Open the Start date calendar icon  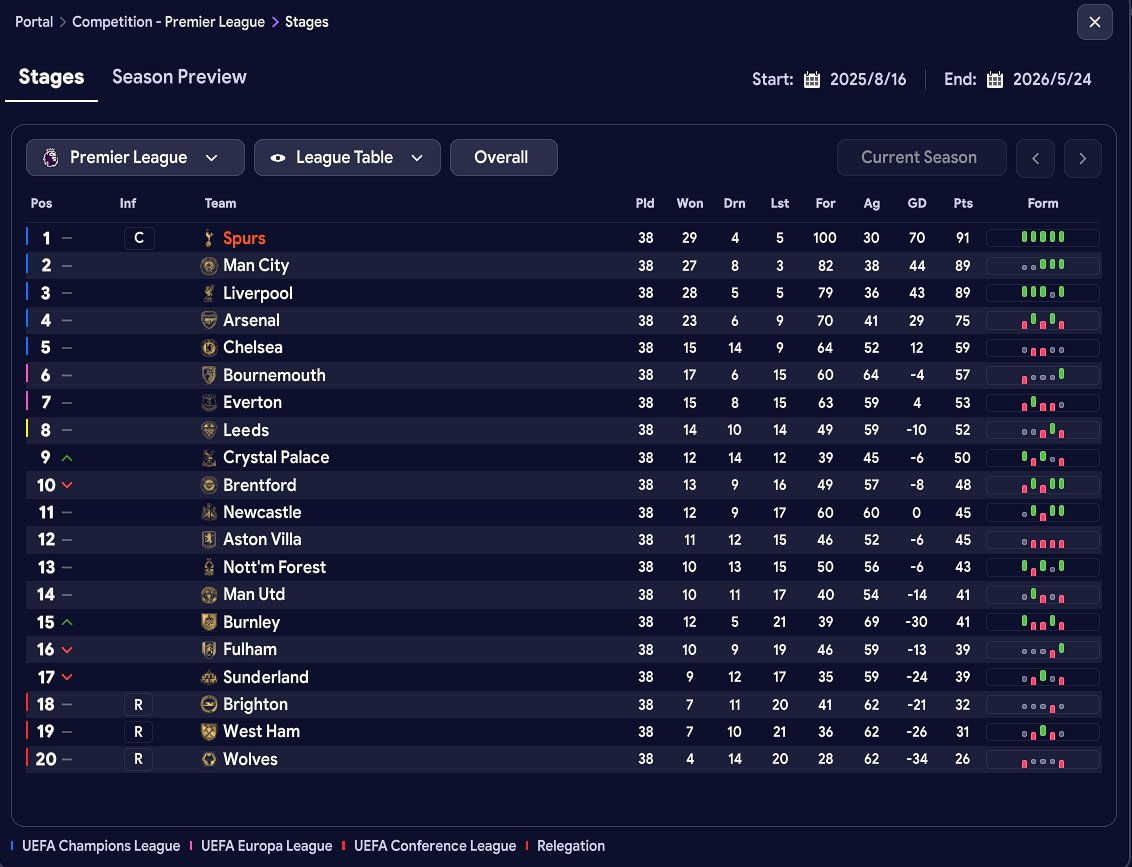coord(812,80)
